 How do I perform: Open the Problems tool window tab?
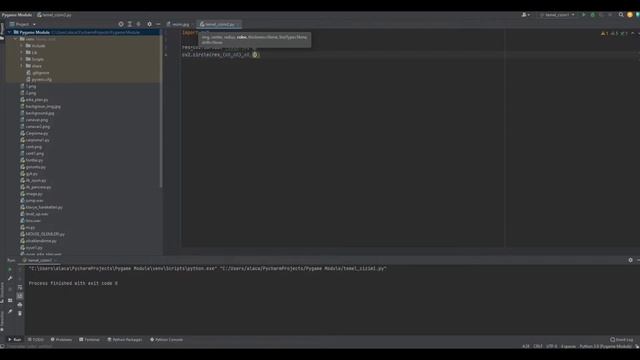click(61, 340)
